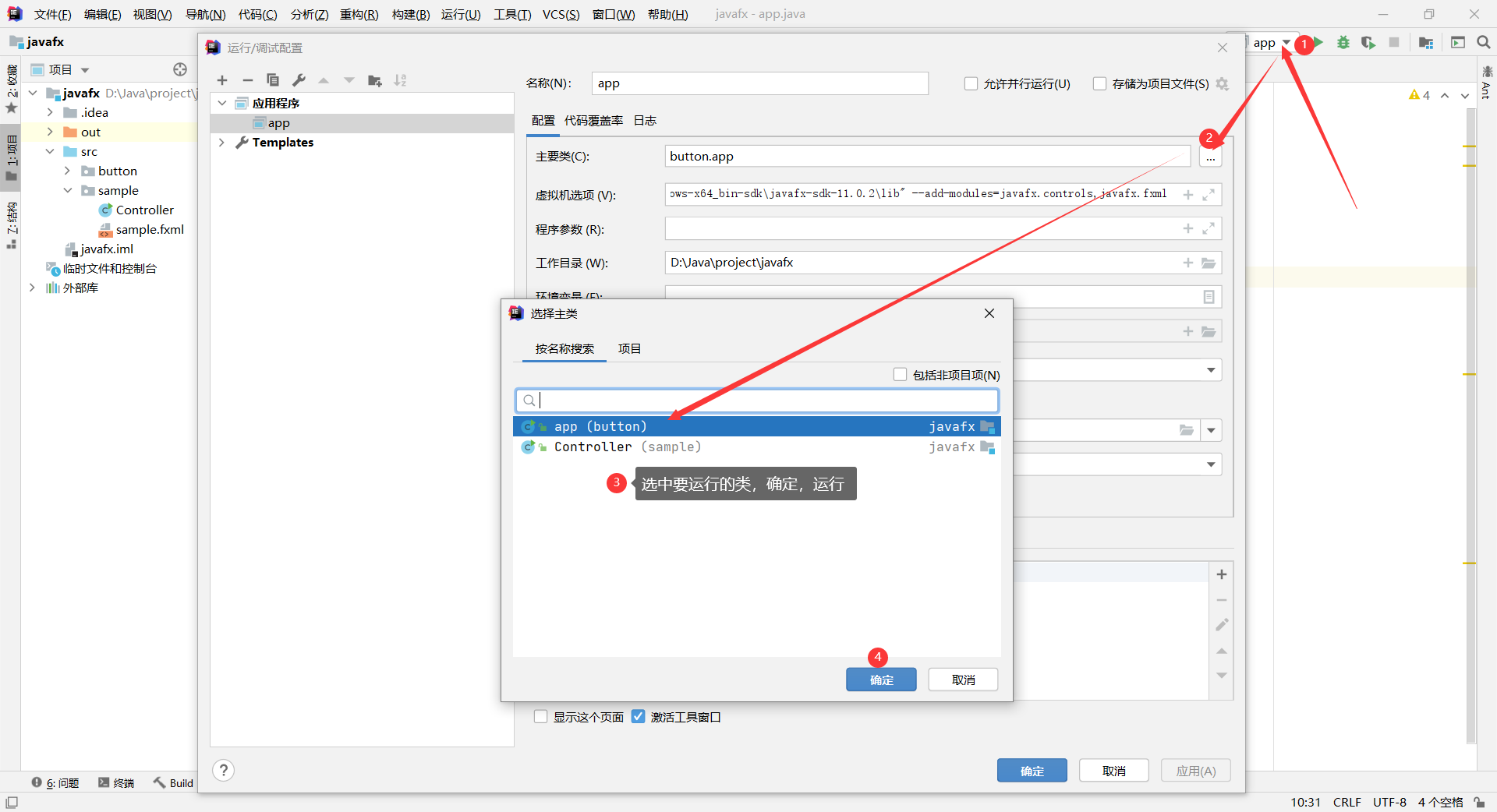Open Search Everywhere magnifier icon
The width and height of the screenshot is (1497, 812).
[x=1484, y=42]
